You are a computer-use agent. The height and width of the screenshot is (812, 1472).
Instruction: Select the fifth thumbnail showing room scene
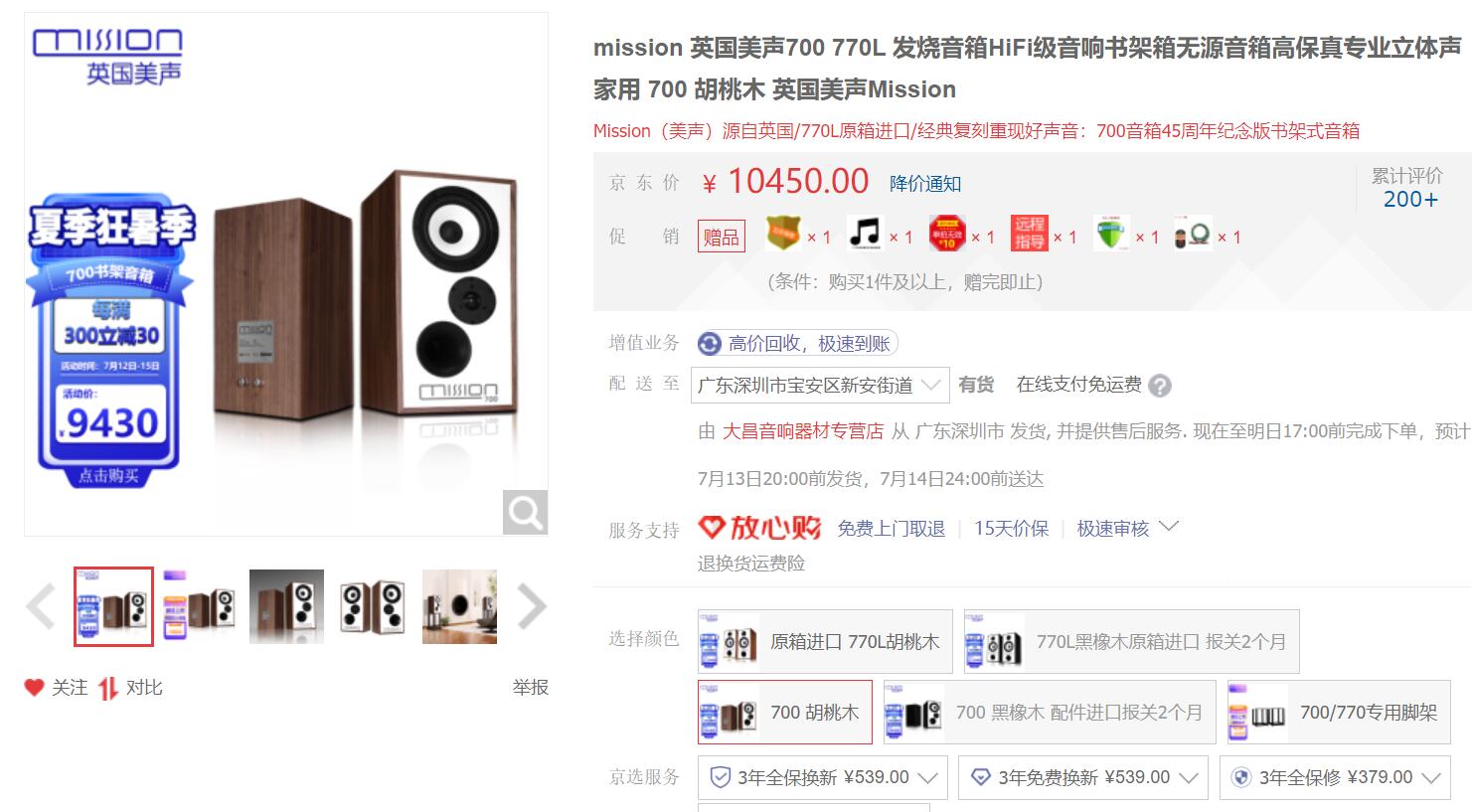(459, 606)
